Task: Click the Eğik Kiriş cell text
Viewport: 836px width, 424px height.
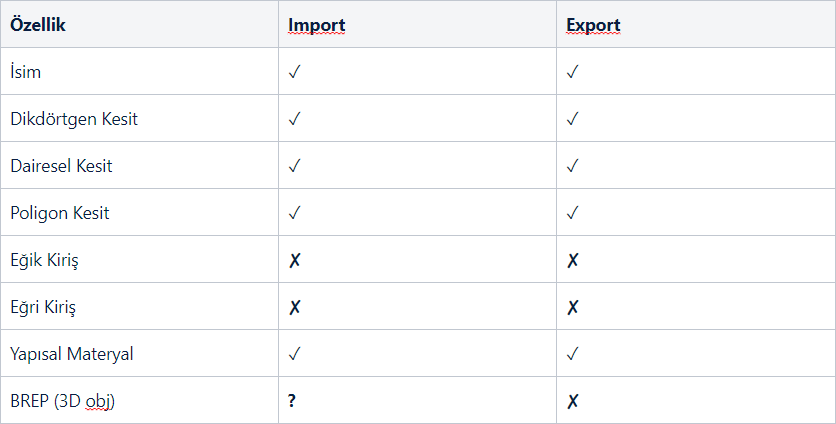Action: [44, 260]
